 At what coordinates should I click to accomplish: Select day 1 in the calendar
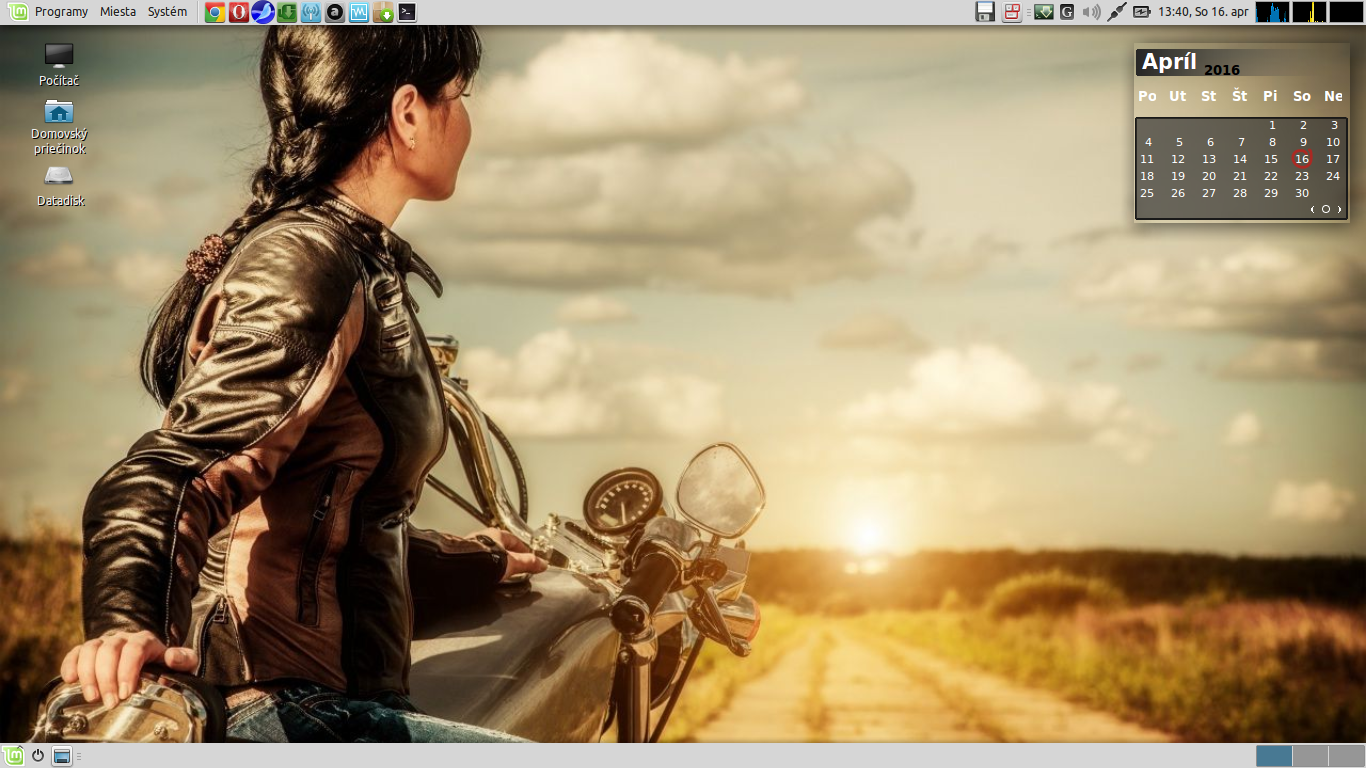coord(1272,125)
